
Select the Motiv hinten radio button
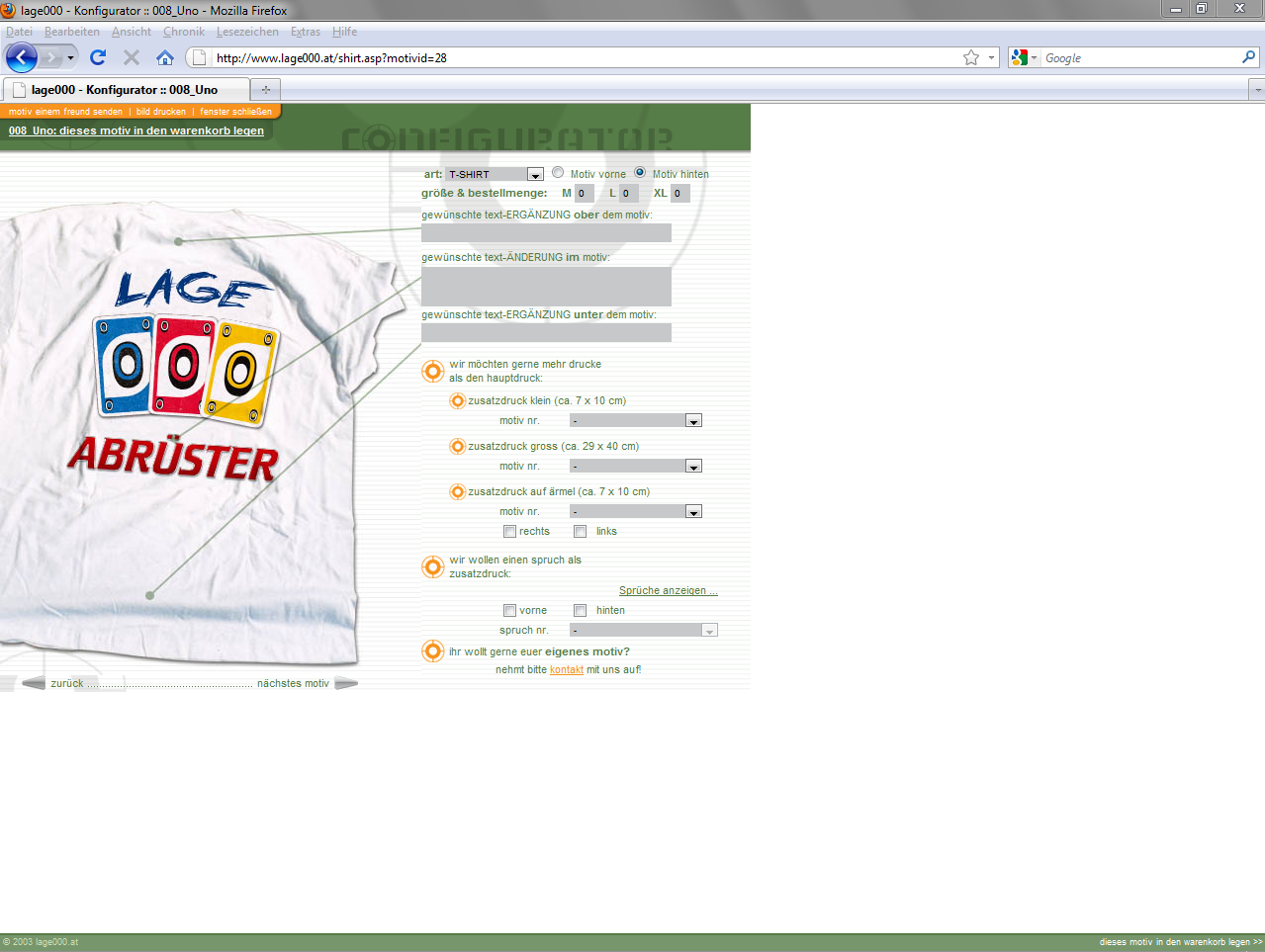tap(640, 172)
